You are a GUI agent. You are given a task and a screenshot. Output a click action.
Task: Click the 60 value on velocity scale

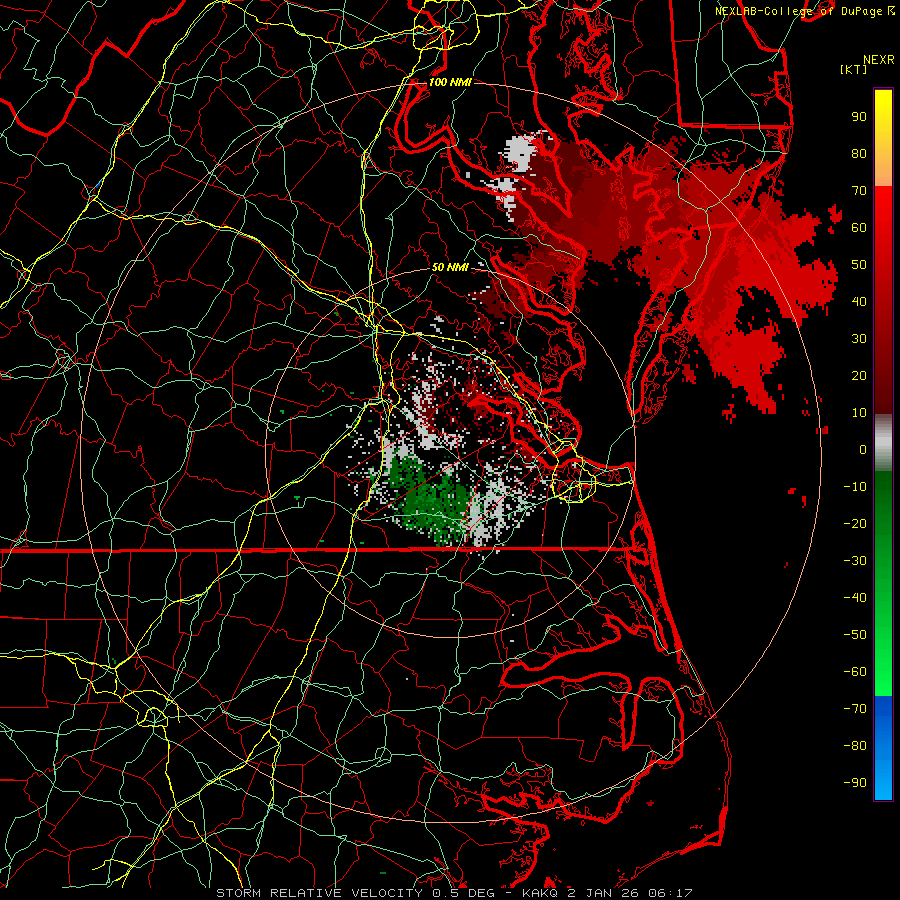point(859,228)
